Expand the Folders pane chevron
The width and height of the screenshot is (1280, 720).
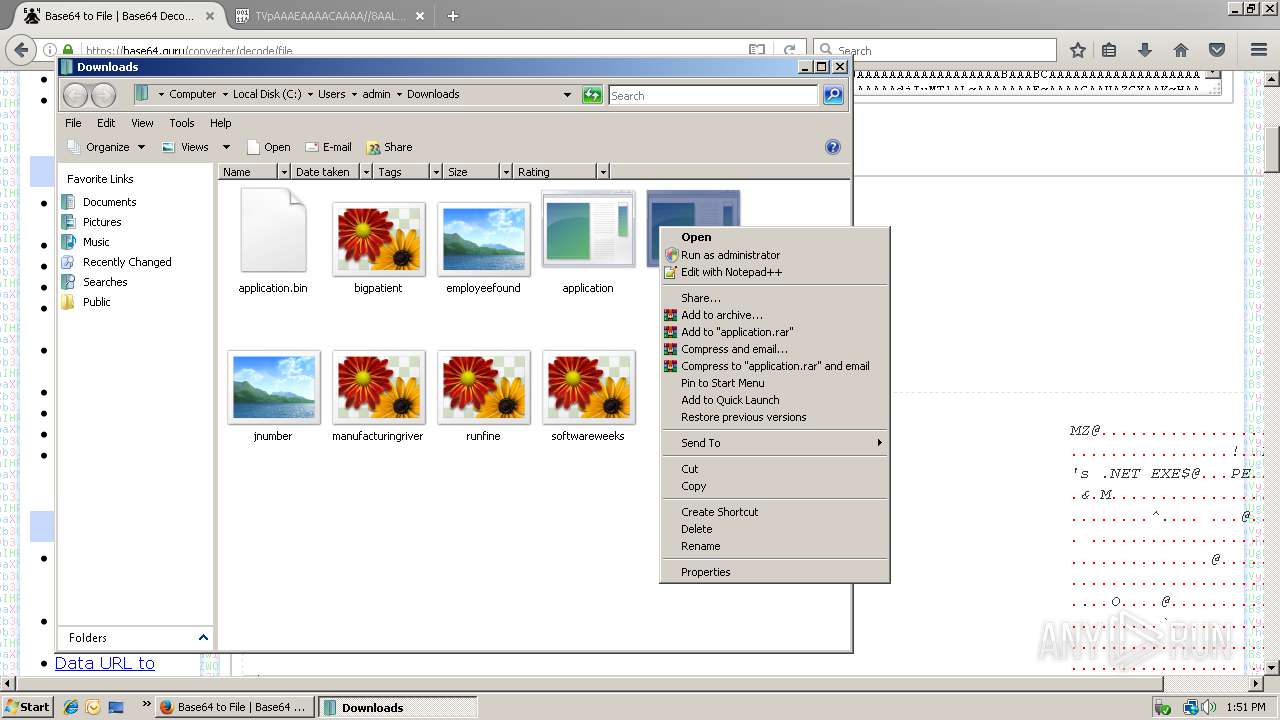click(203, 637)
